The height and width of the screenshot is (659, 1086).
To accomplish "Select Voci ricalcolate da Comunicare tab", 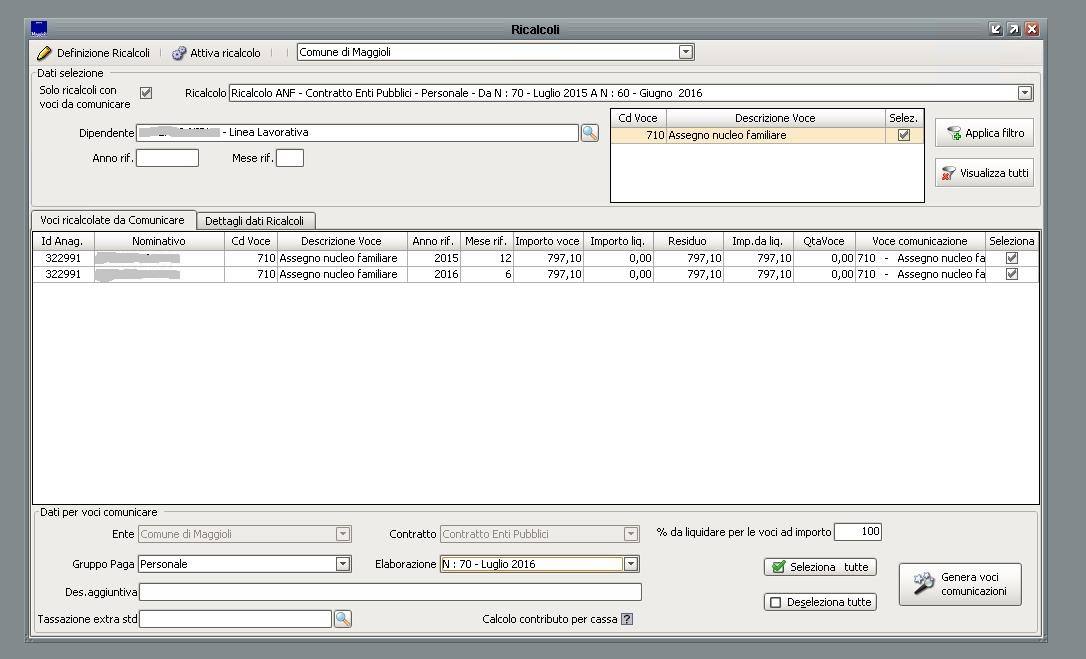I will [x=112, y=220].
